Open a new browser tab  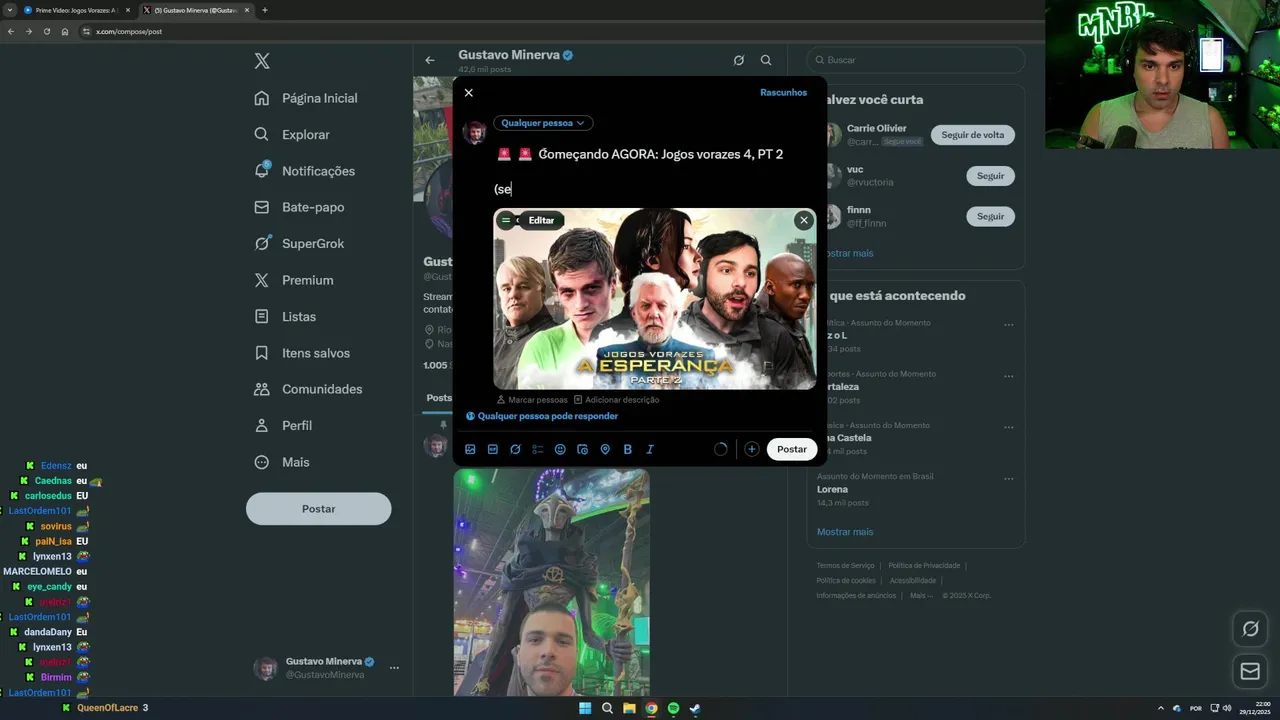264,10
